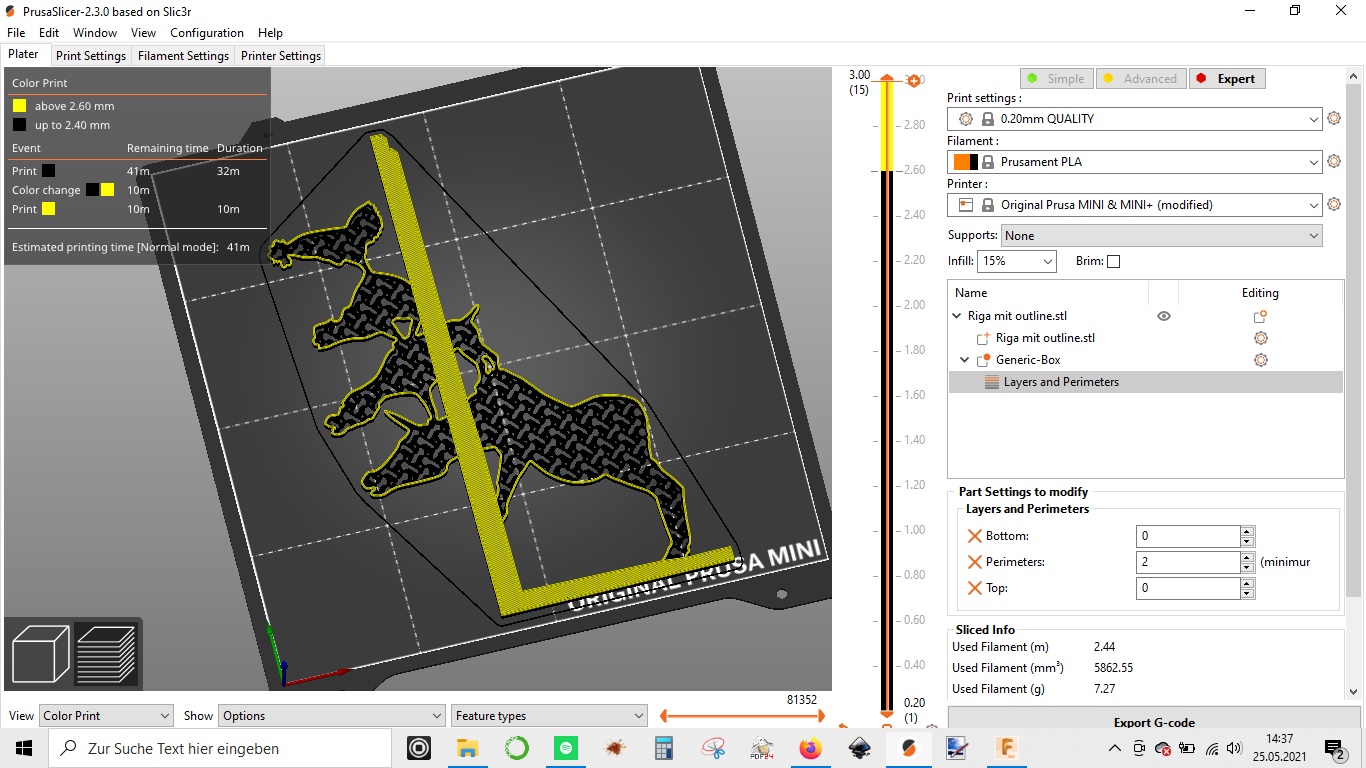Open the File menu
The height and width of the screenshot is (768, 1366).
click(16, 33)
